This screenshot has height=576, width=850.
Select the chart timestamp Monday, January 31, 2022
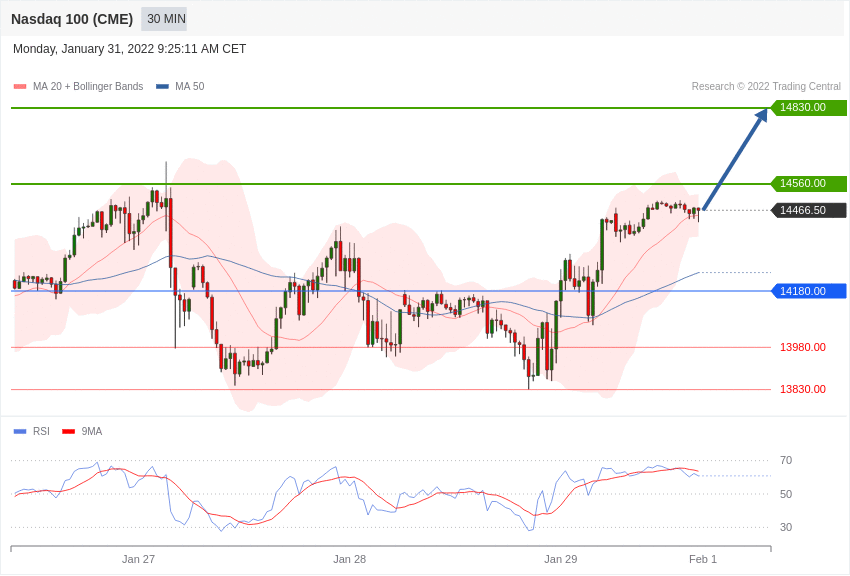pos(130,49)
